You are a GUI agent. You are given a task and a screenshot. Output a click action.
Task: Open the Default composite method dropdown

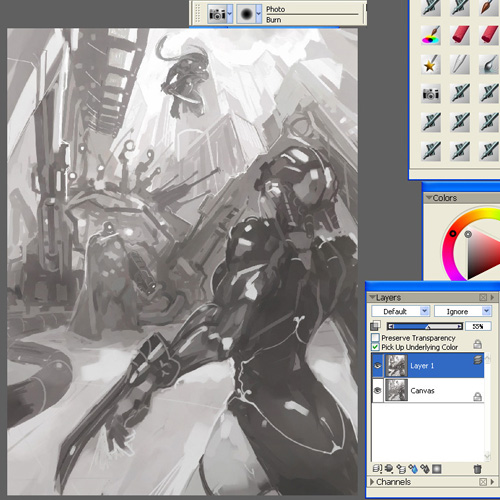[x=400, y=311]
